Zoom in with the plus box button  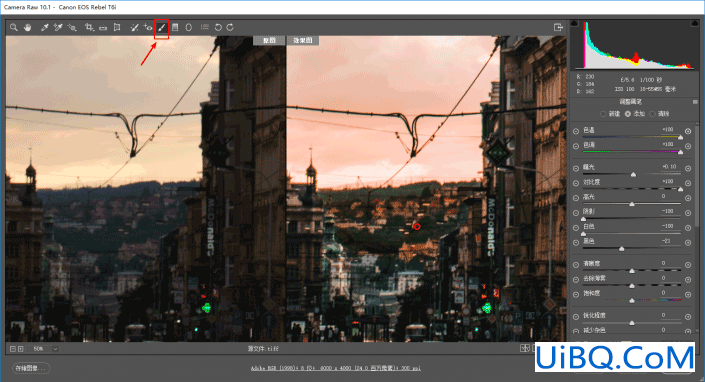tap(21, 349)
